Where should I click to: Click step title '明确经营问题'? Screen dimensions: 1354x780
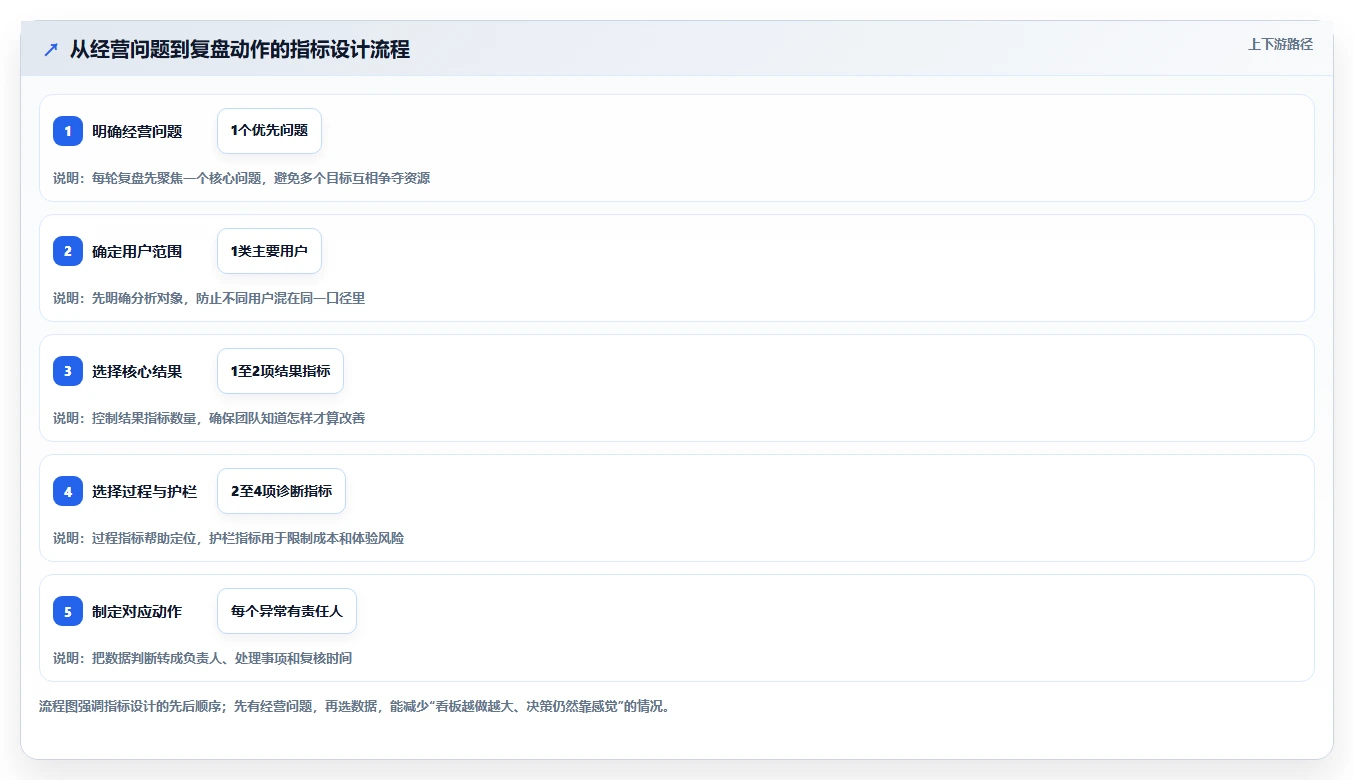[137, 131]
